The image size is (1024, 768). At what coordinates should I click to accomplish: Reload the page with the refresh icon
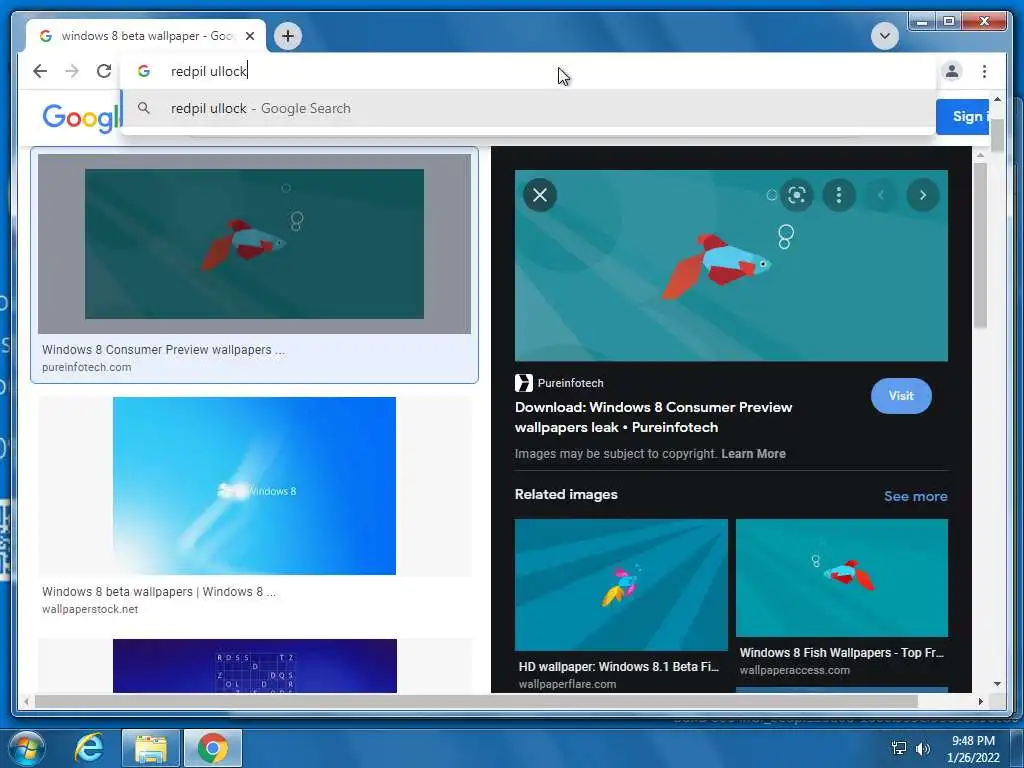104,71
